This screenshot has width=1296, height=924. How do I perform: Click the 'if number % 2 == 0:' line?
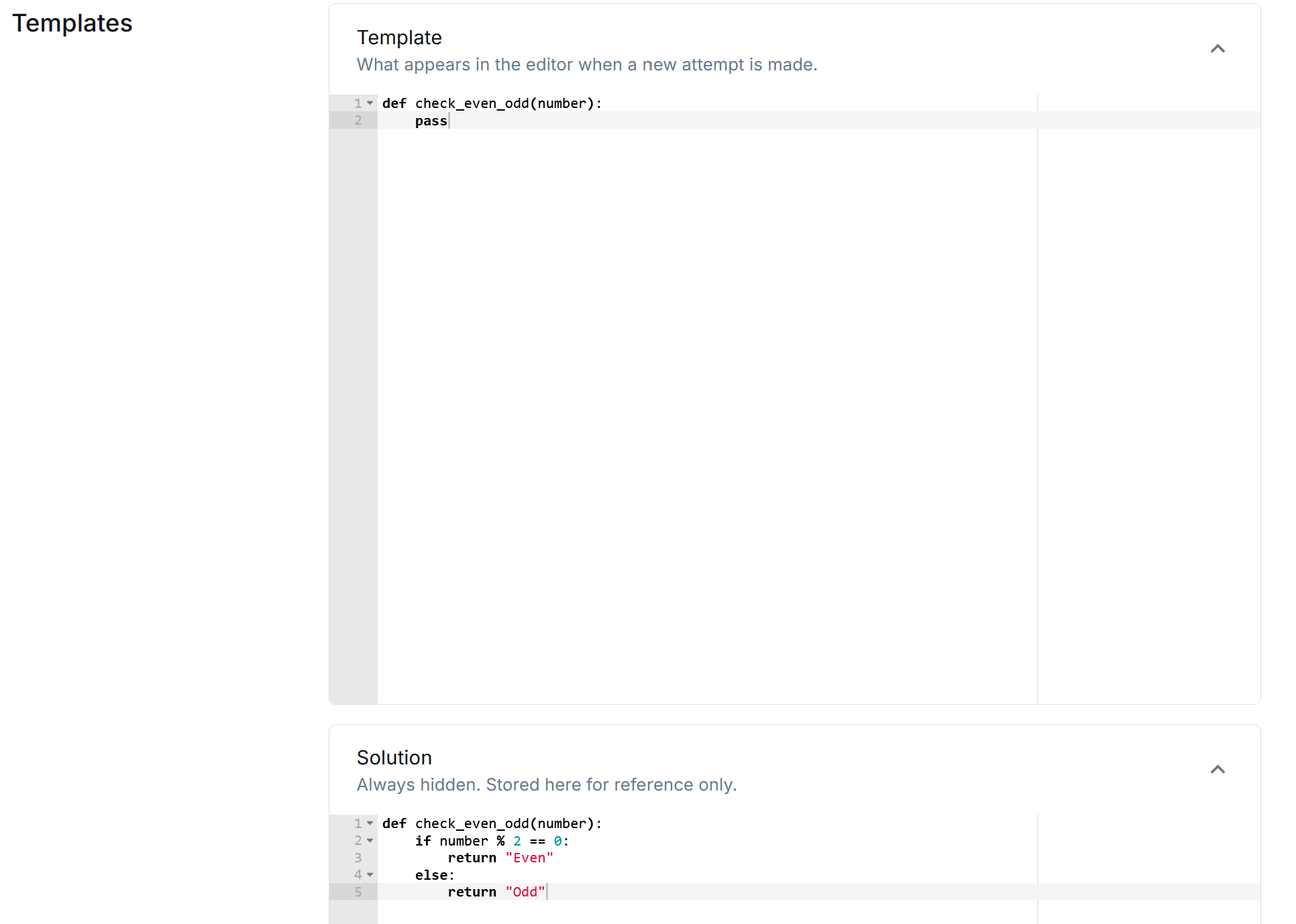(x=492, y=841)
